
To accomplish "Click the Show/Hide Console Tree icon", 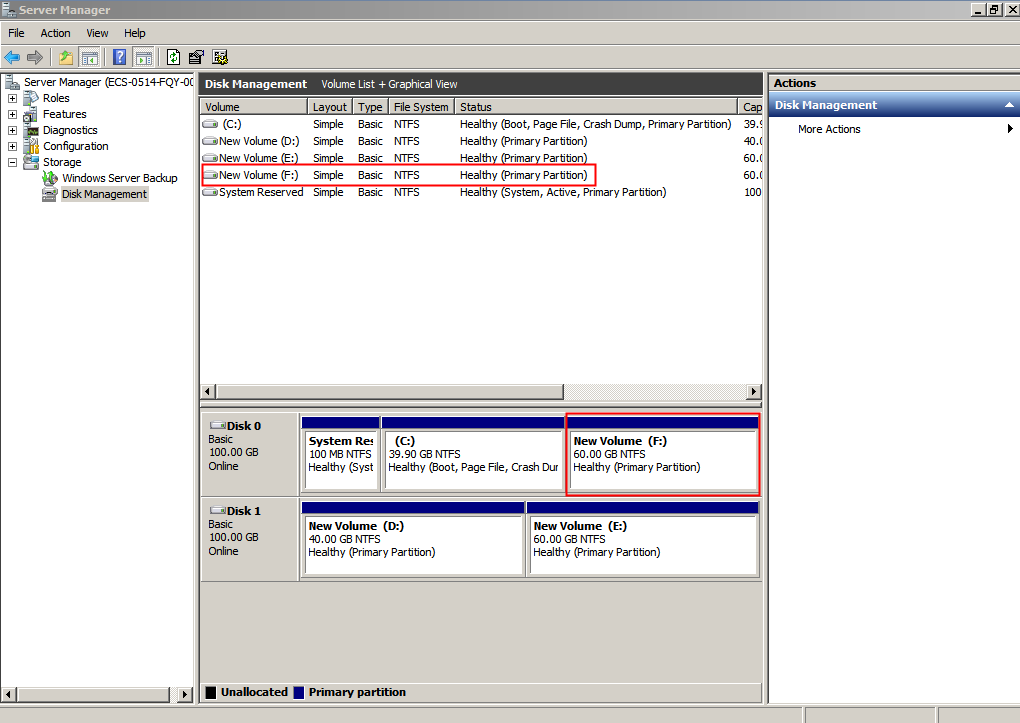I will point(90,57).
